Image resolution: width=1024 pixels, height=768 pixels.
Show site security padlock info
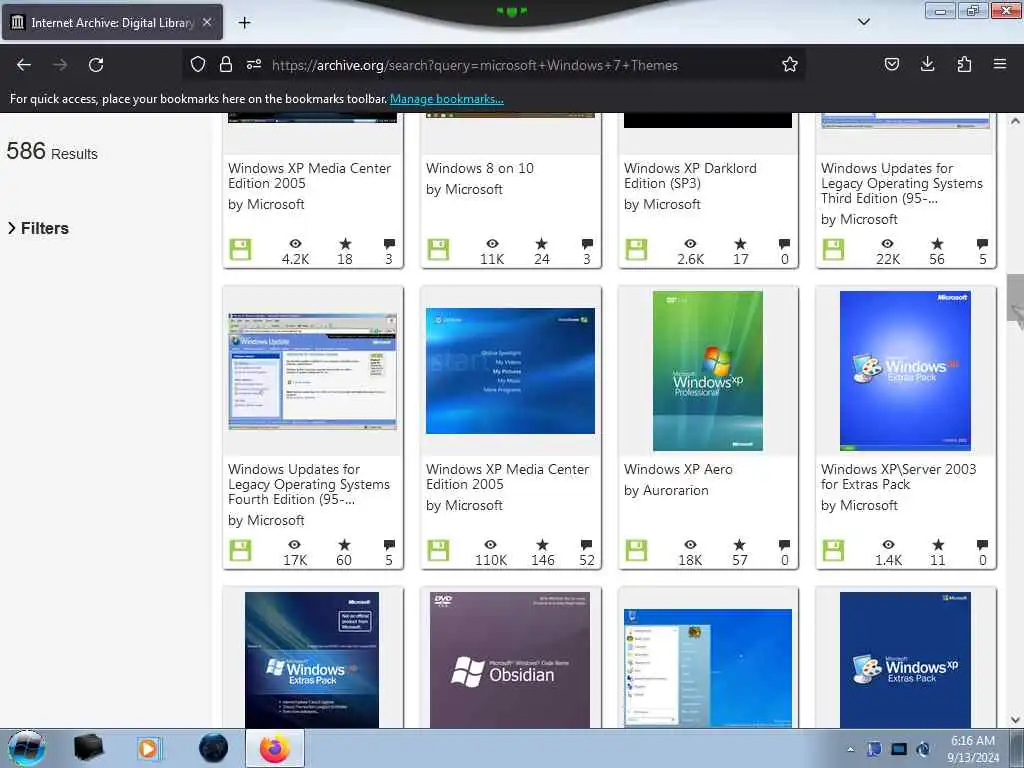pyautogui.click(x=226, y=64)
